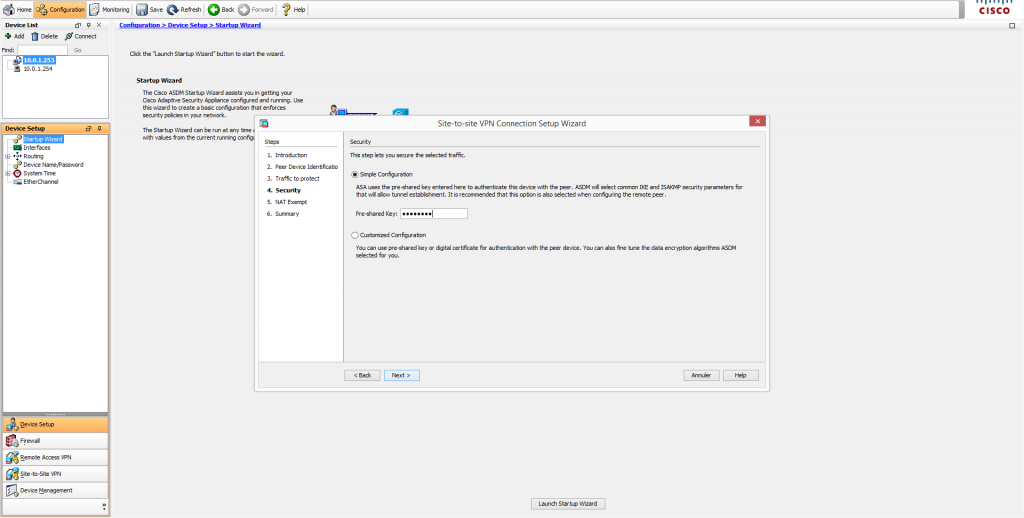
Task: Switch to the Firewall section
Action: [56, 441]
